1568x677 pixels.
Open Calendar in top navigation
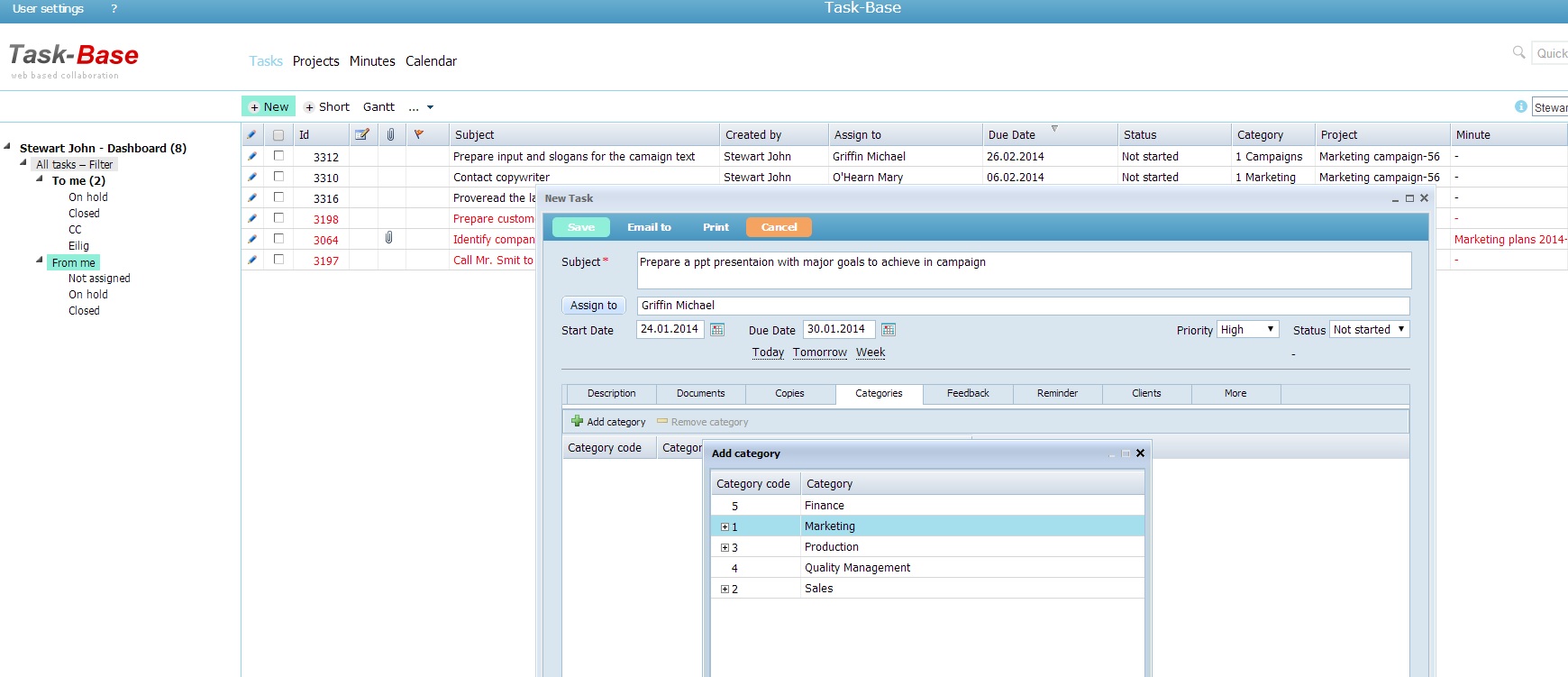[431, 61]
